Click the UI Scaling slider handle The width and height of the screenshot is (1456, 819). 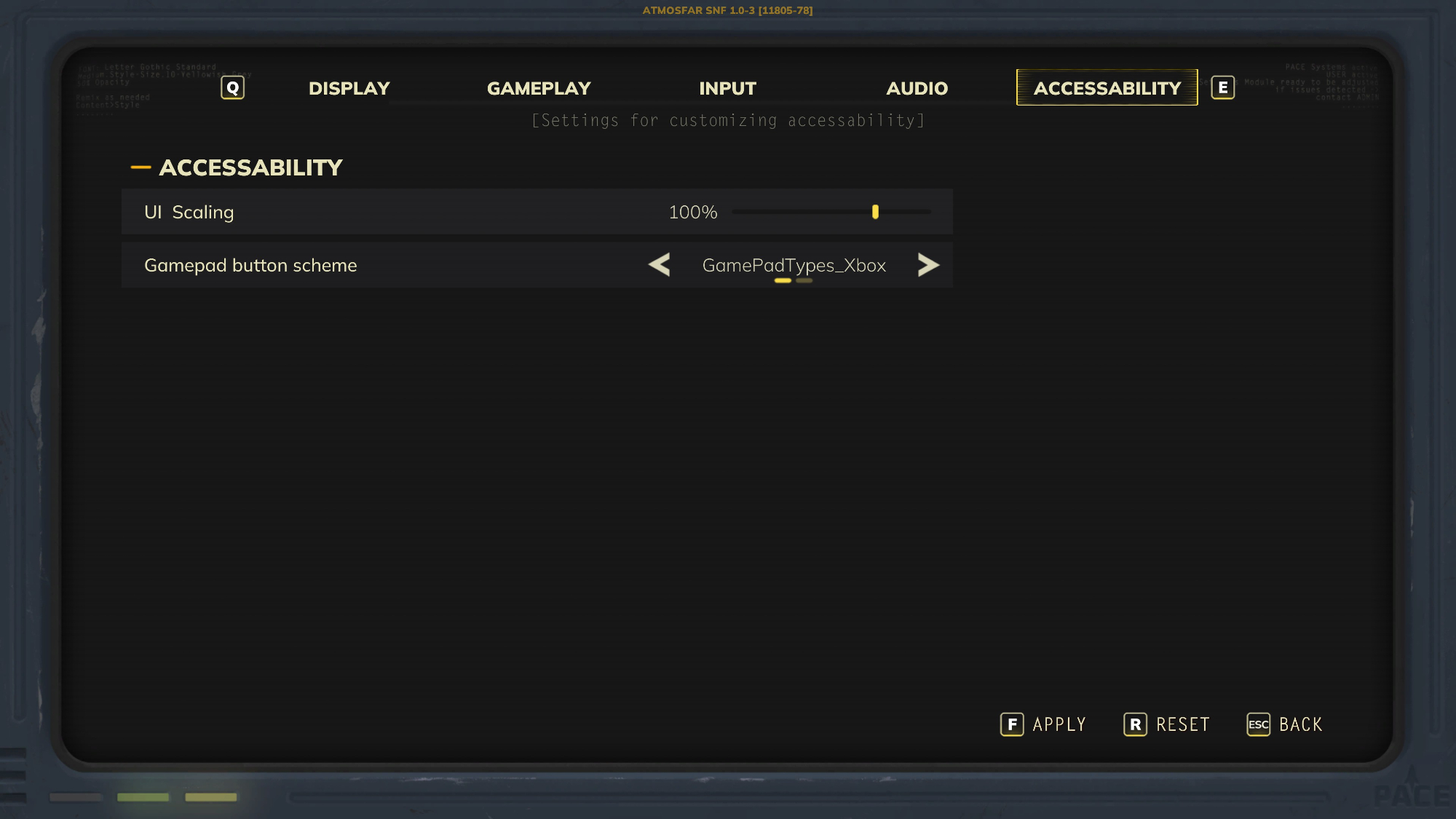[x=875, y=212]
